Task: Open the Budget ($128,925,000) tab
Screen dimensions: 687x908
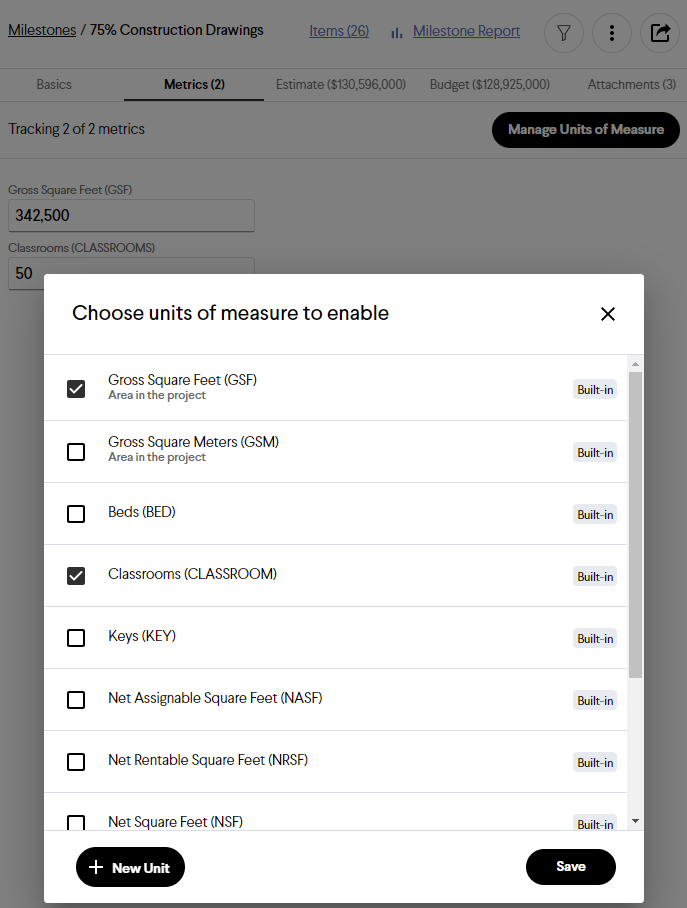Action: [489, 85]
